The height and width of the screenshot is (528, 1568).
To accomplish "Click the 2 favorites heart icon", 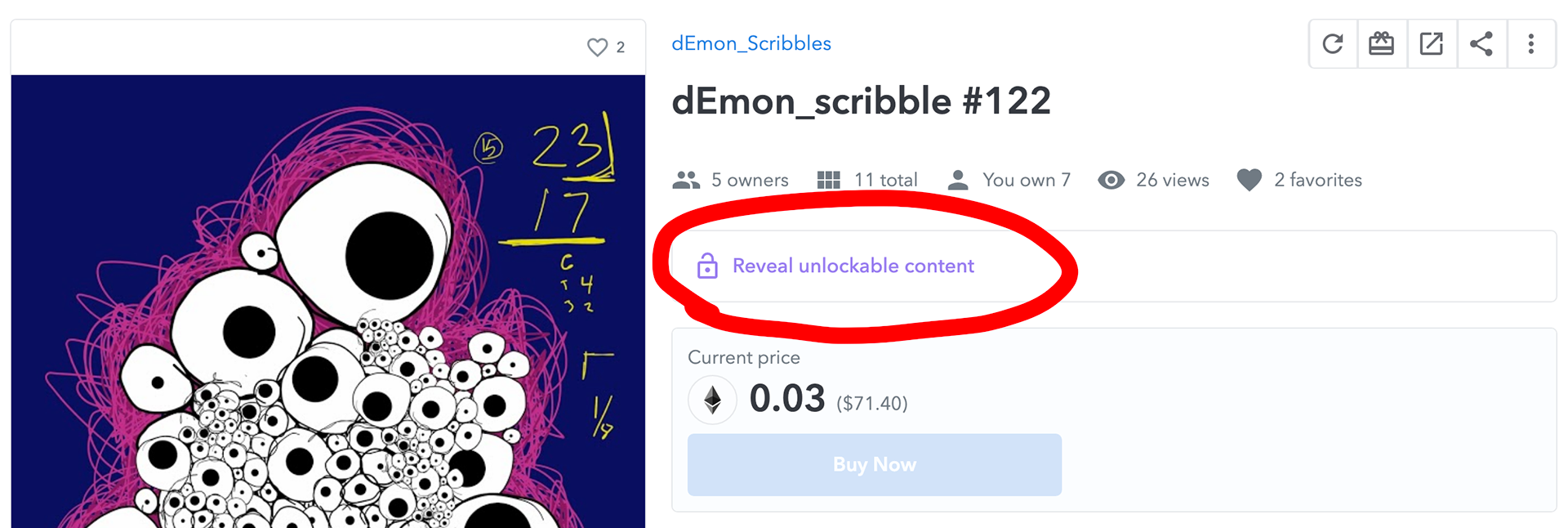I will tap(1249, 180).
